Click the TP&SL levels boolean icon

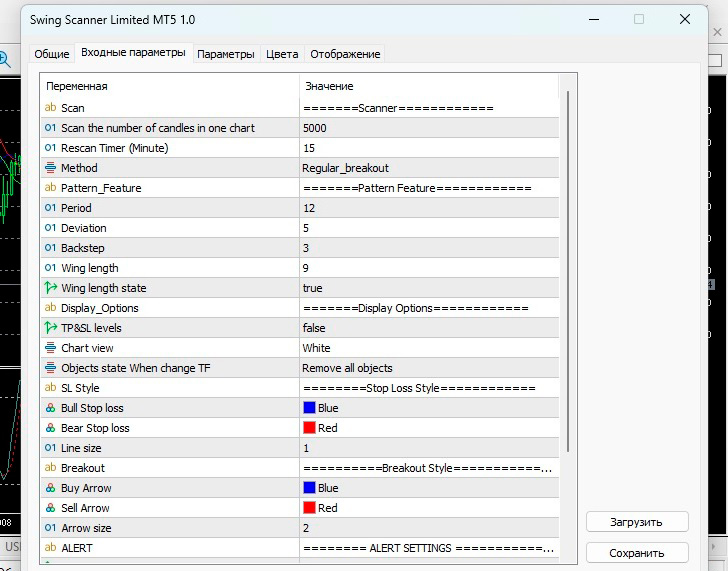click(51, 328)
